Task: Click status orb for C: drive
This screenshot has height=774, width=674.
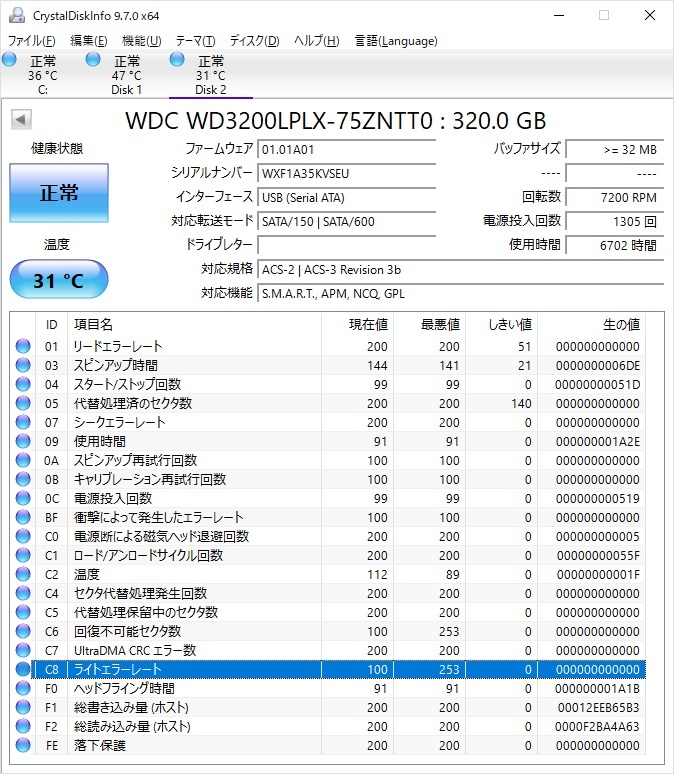Action: pyautogui.click(x=9, y=60)
